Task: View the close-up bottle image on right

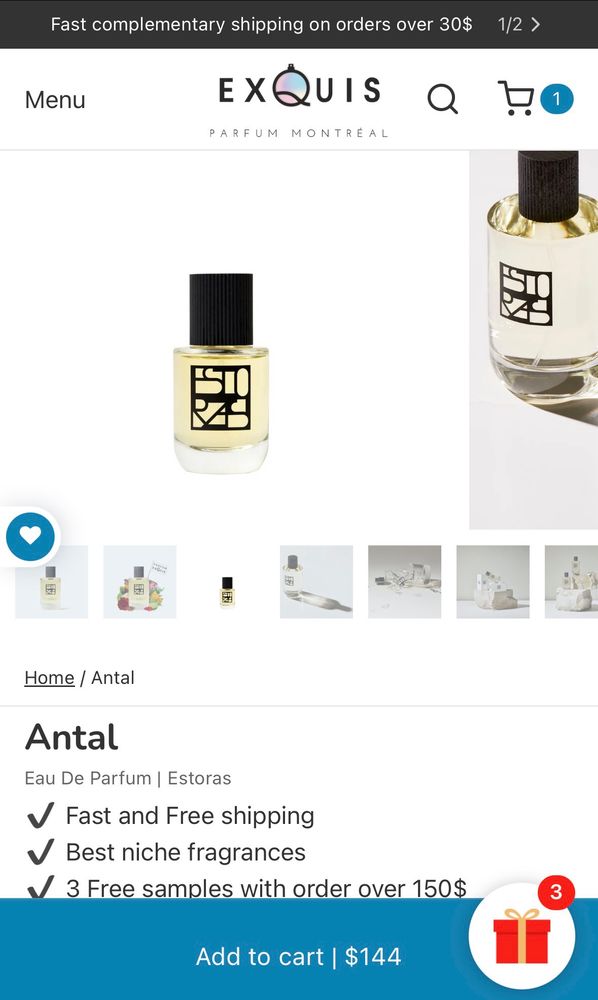Action: (534, 340)
